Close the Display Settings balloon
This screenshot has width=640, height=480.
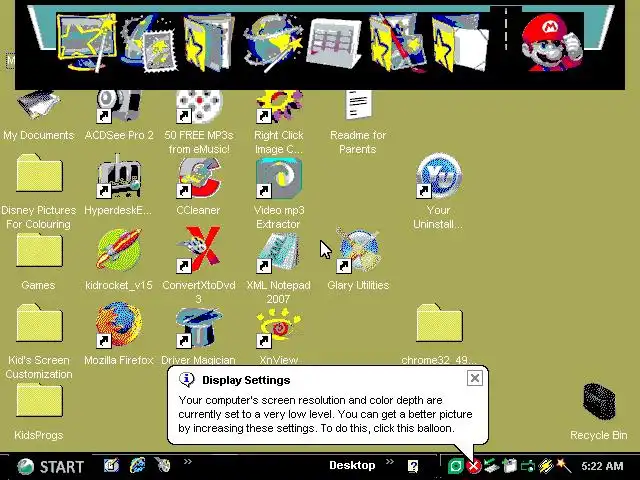pyautogui.click(x=475, y=378)
